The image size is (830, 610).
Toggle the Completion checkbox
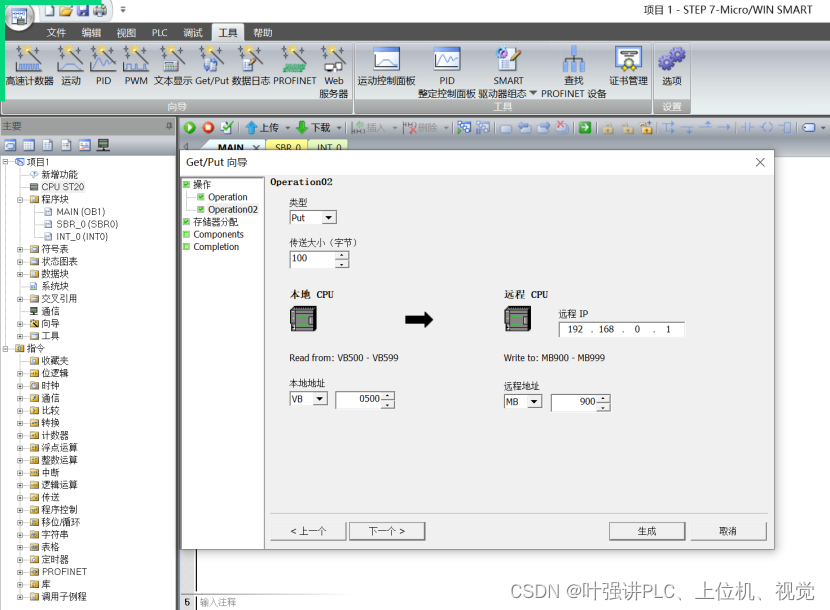[186, 247]
